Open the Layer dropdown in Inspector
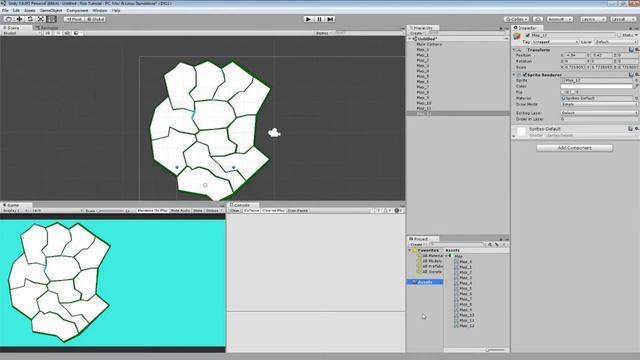Screen dimensions: 640x360 coord(616,42)
